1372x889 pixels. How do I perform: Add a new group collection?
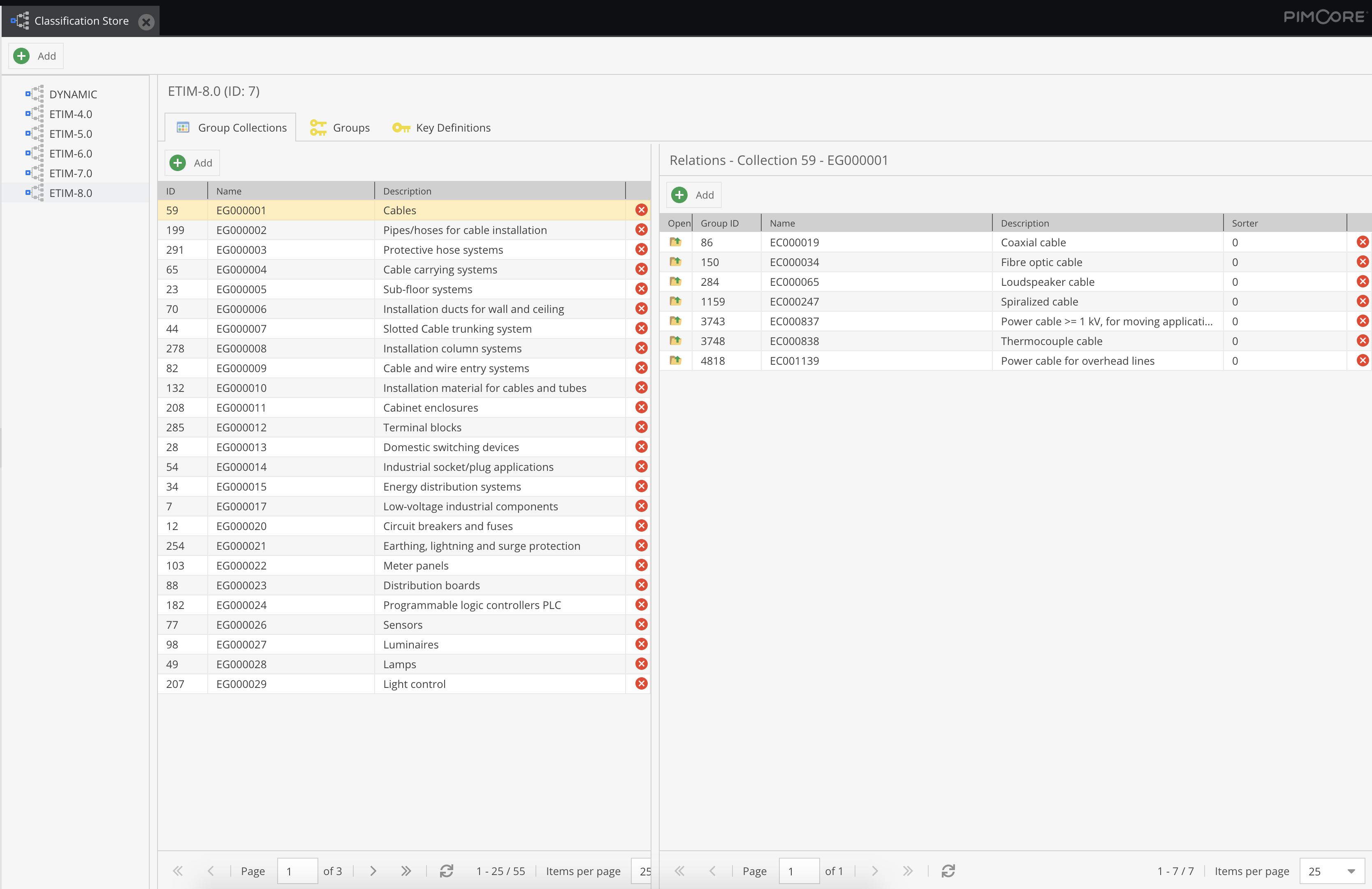pyautogui.click(x=192, y=162)
